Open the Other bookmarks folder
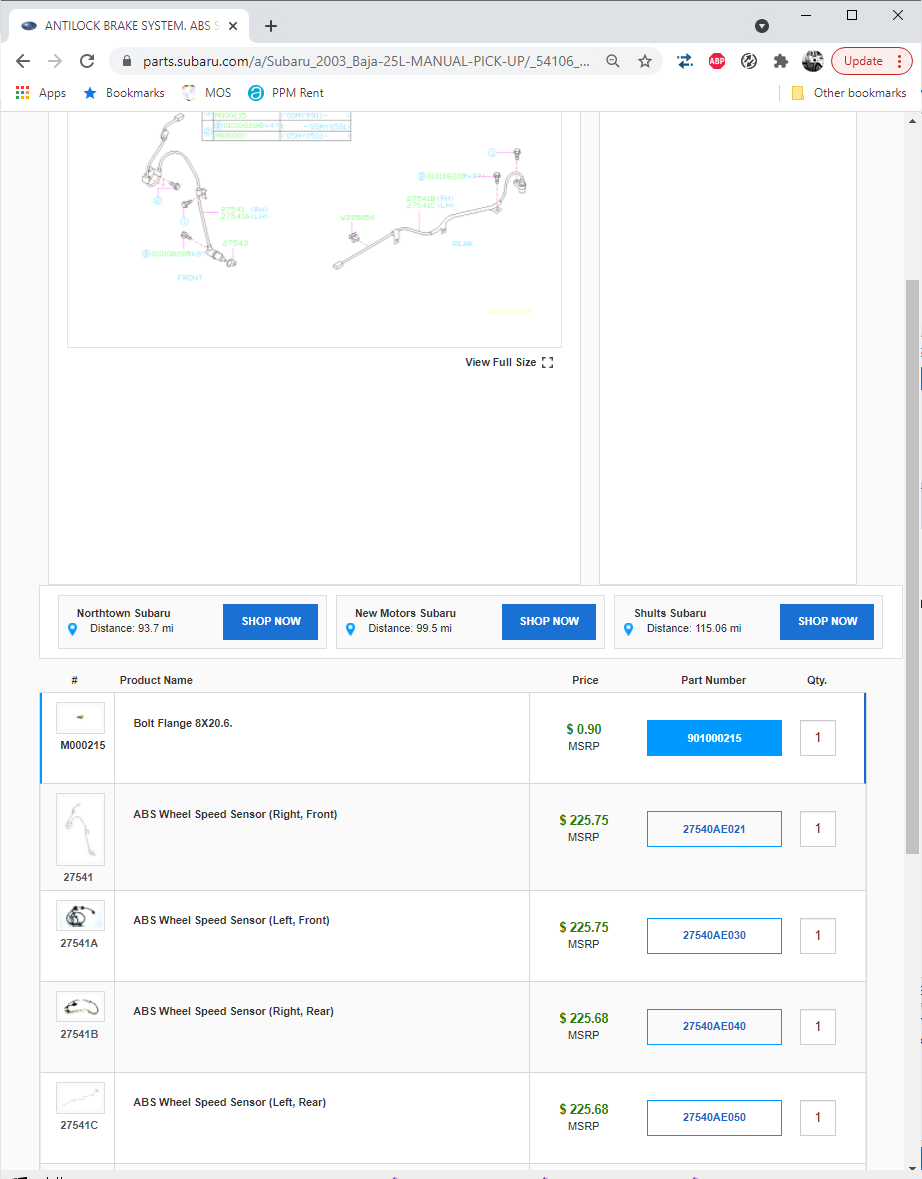 [848, 92]
